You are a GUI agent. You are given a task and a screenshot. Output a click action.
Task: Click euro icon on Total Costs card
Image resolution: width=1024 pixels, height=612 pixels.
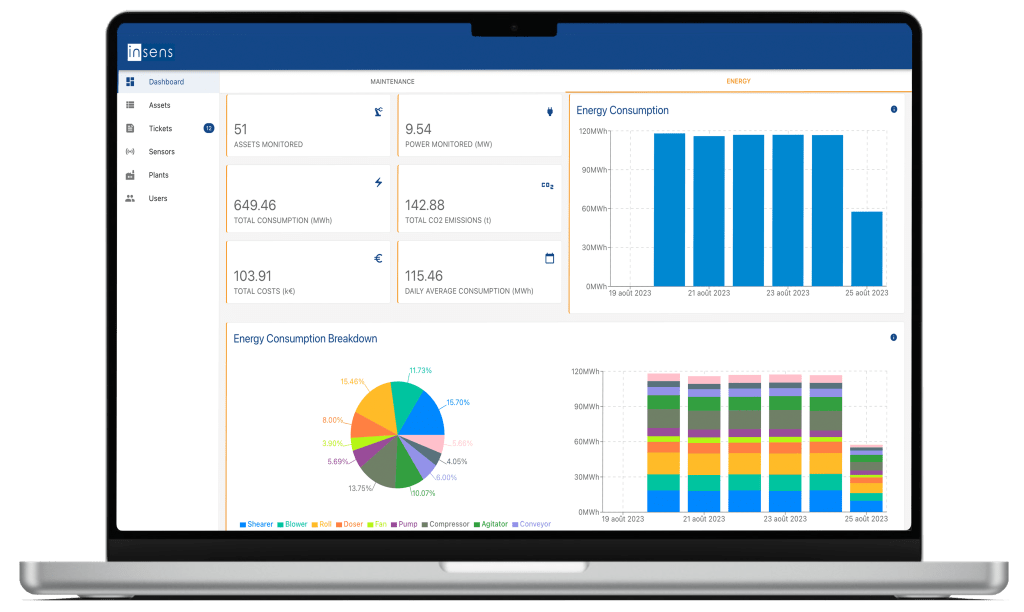(378, 258)
